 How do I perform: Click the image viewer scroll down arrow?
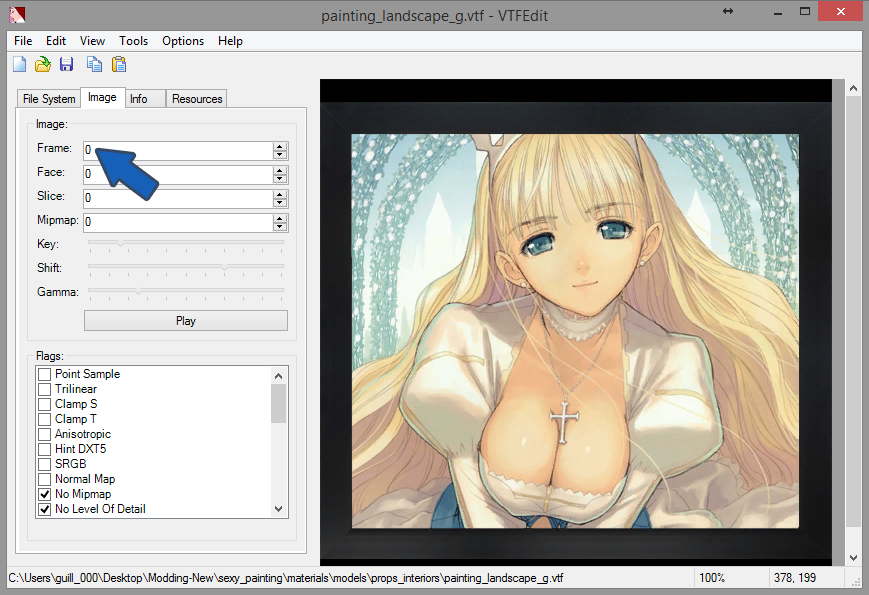pyautogui.click(x=853, y=557)
